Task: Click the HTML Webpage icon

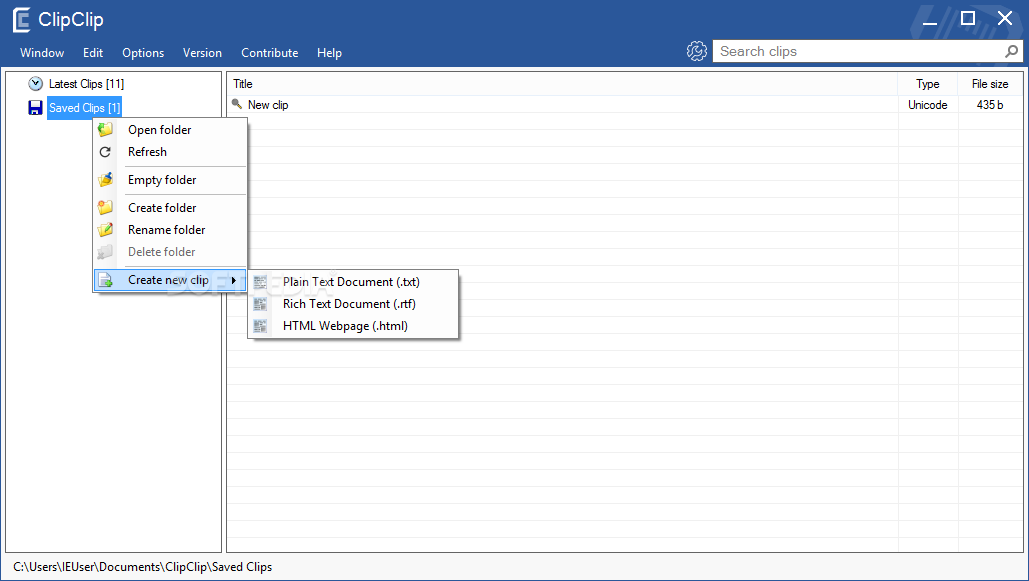Action: 261,326
